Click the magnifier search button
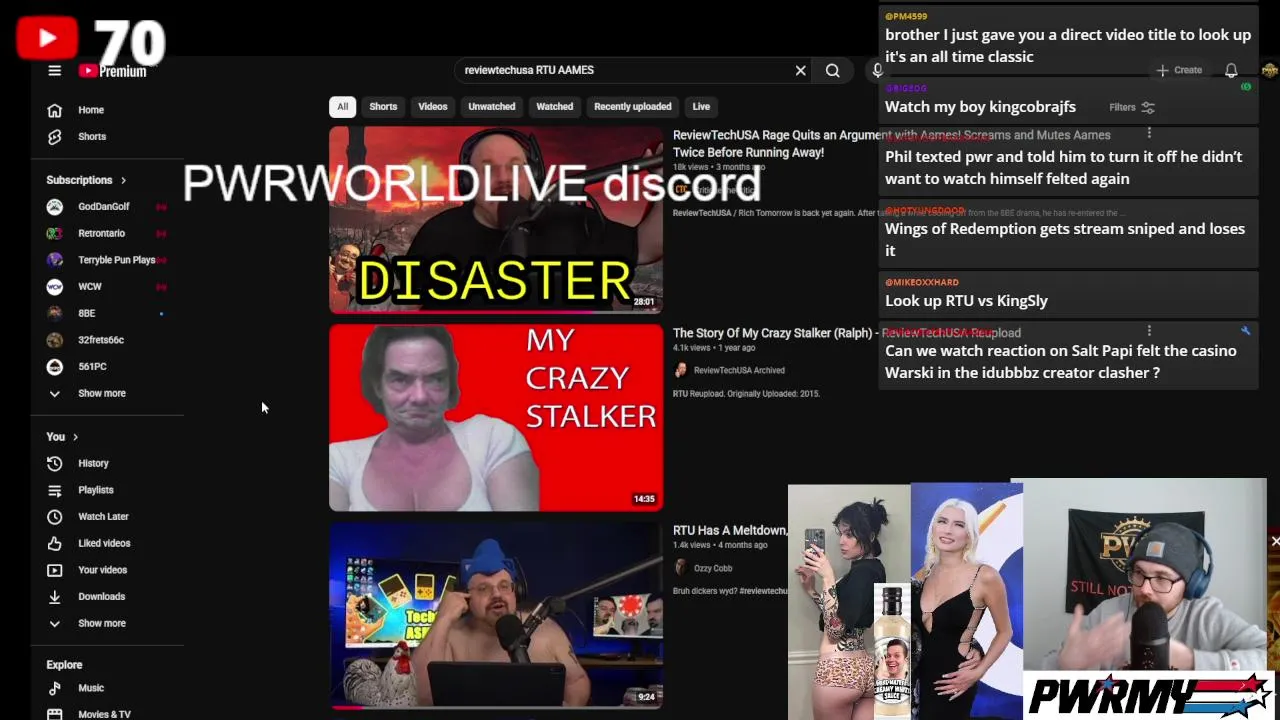Screen dimensions: 1280x720 pos(832,70)
